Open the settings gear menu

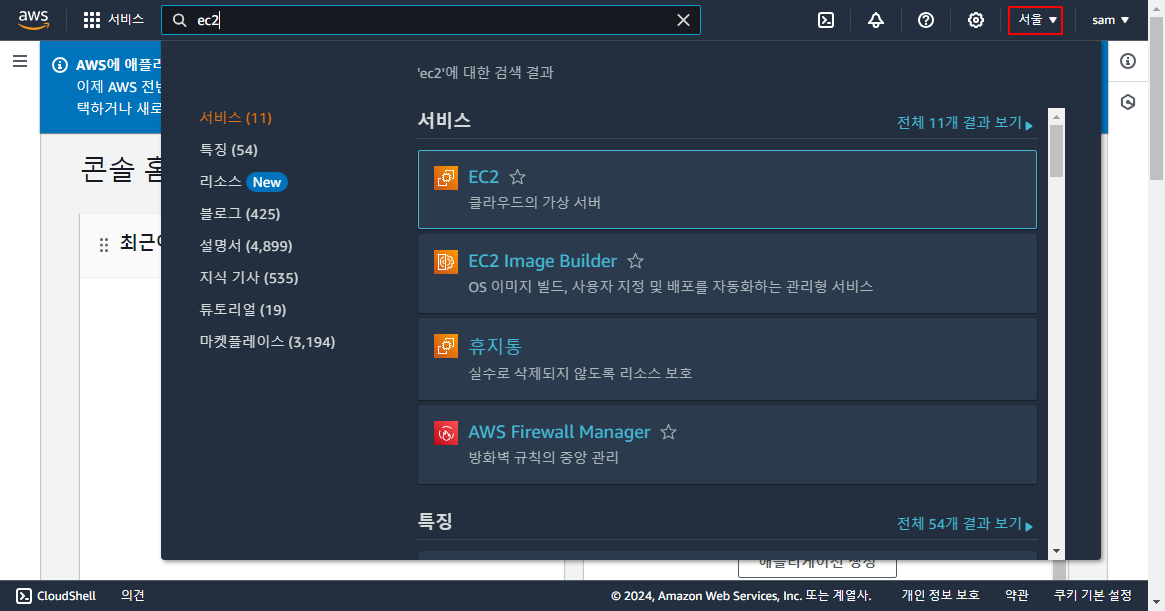(x=976, y=20)
